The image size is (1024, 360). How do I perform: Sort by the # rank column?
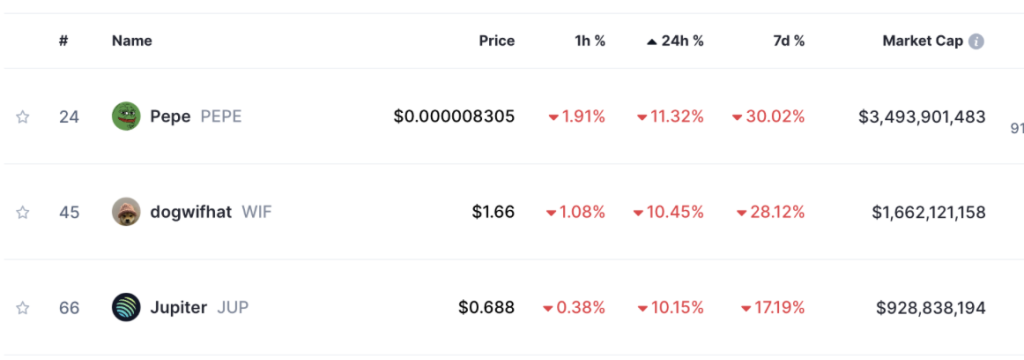click(63, 41)
